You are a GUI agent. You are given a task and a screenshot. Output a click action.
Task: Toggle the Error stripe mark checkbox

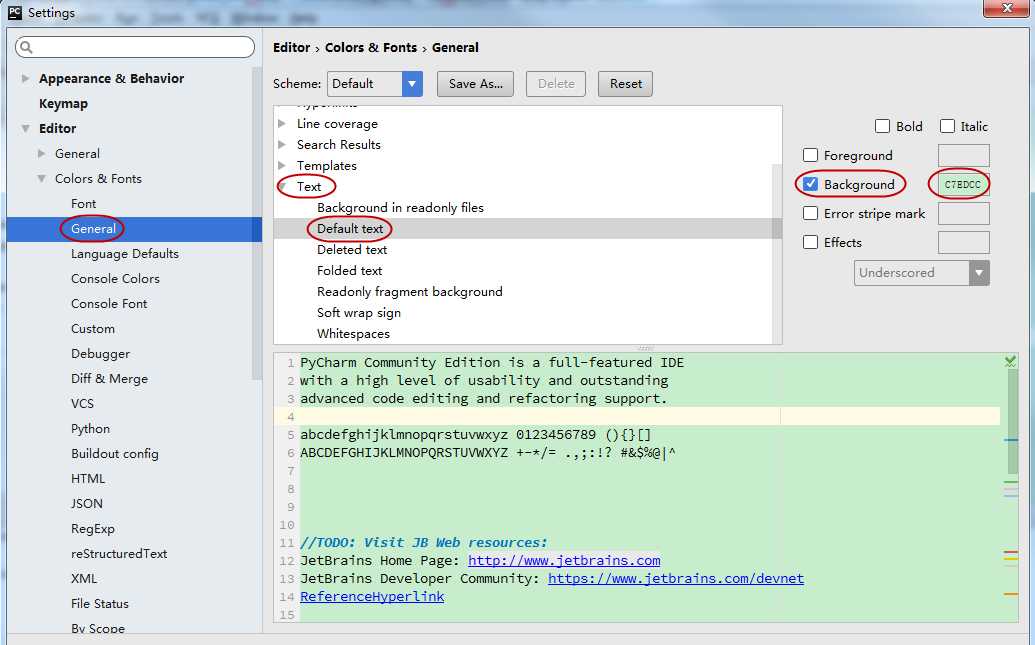[810, 213]
